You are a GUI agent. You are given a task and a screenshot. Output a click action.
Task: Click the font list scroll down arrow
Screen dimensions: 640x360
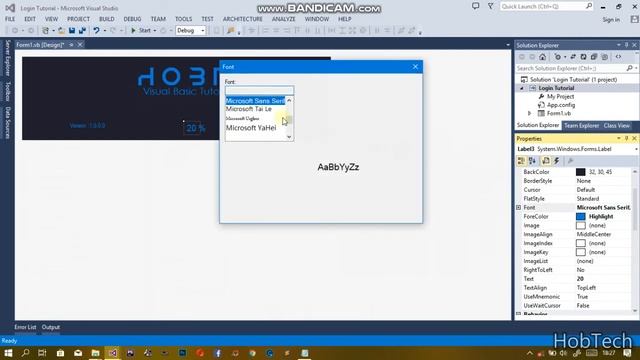coord(289,137)
